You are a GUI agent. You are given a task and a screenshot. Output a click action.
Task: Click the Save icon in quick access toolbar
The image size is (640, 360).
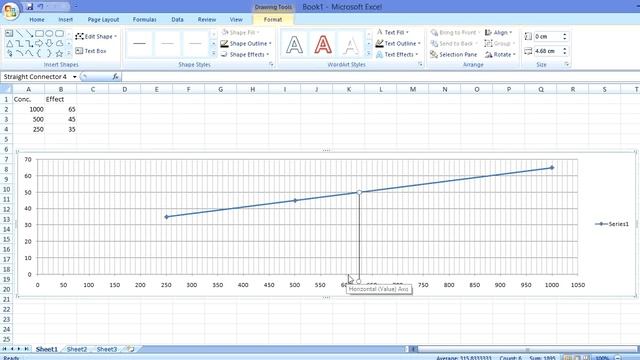(x=30, y=7)
